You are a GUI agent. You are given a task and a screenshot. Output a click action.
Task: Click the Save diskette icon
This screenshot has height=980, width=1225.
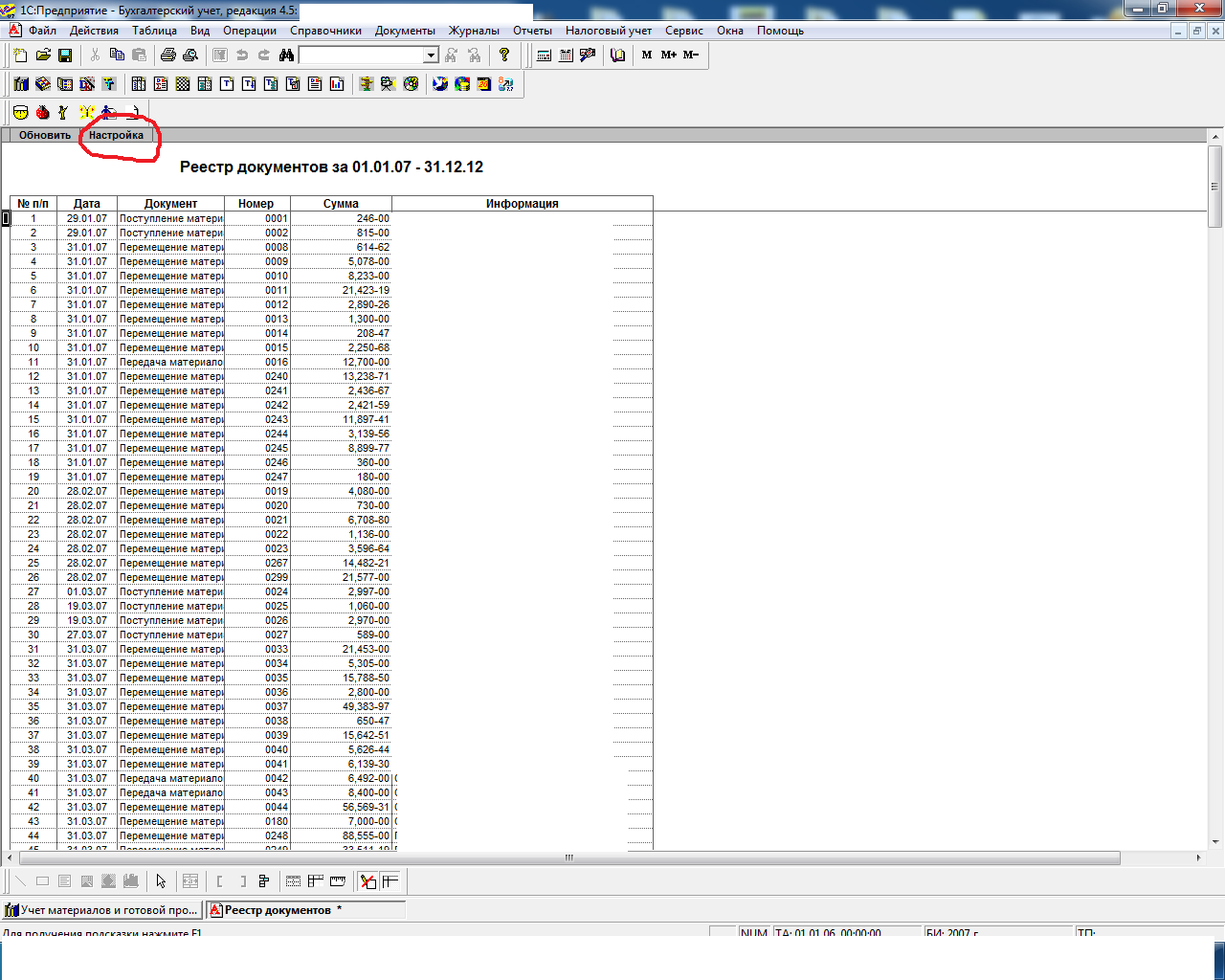coord(65,56)
